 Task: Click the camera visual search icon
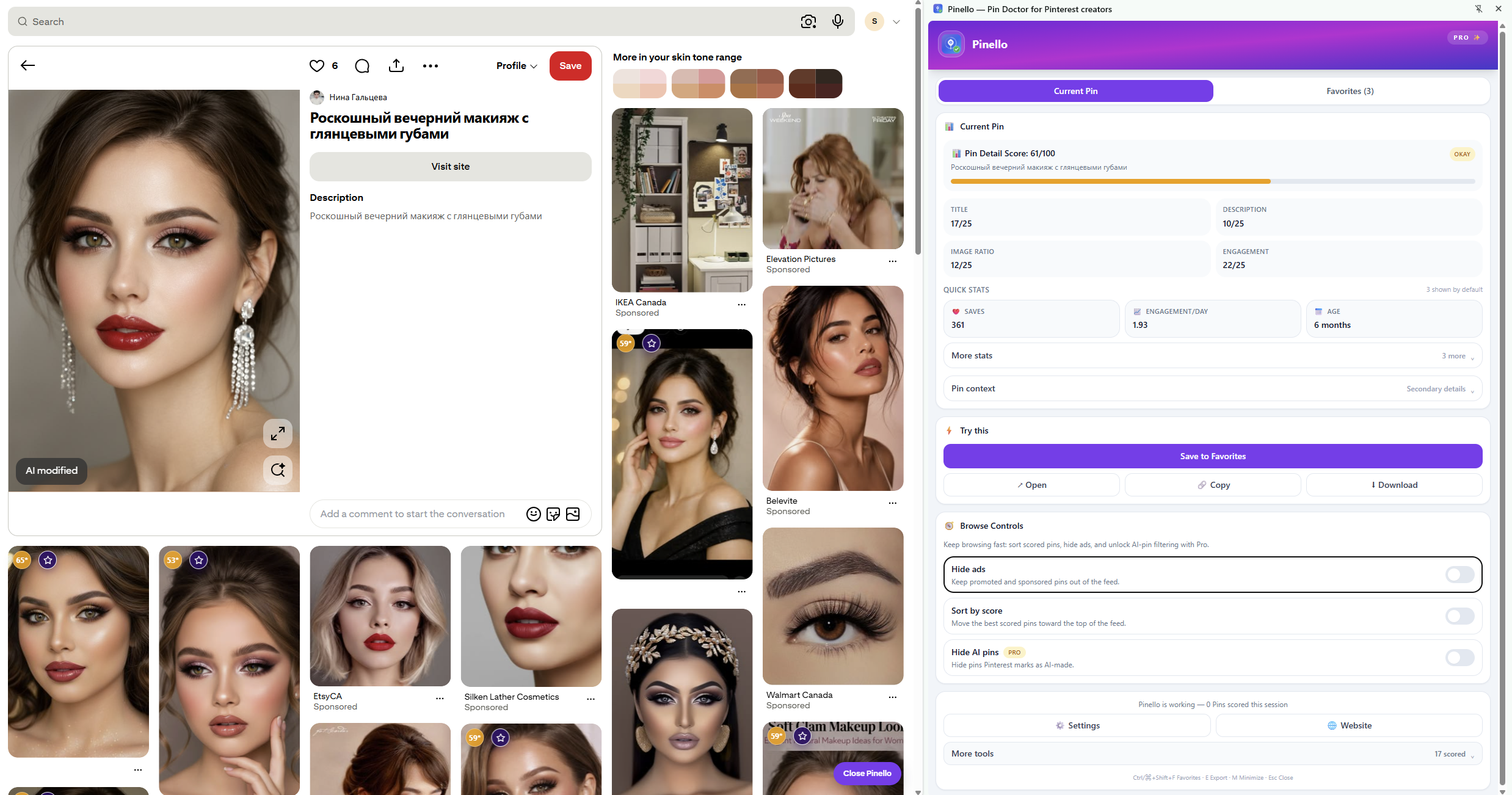click(809, 21)
